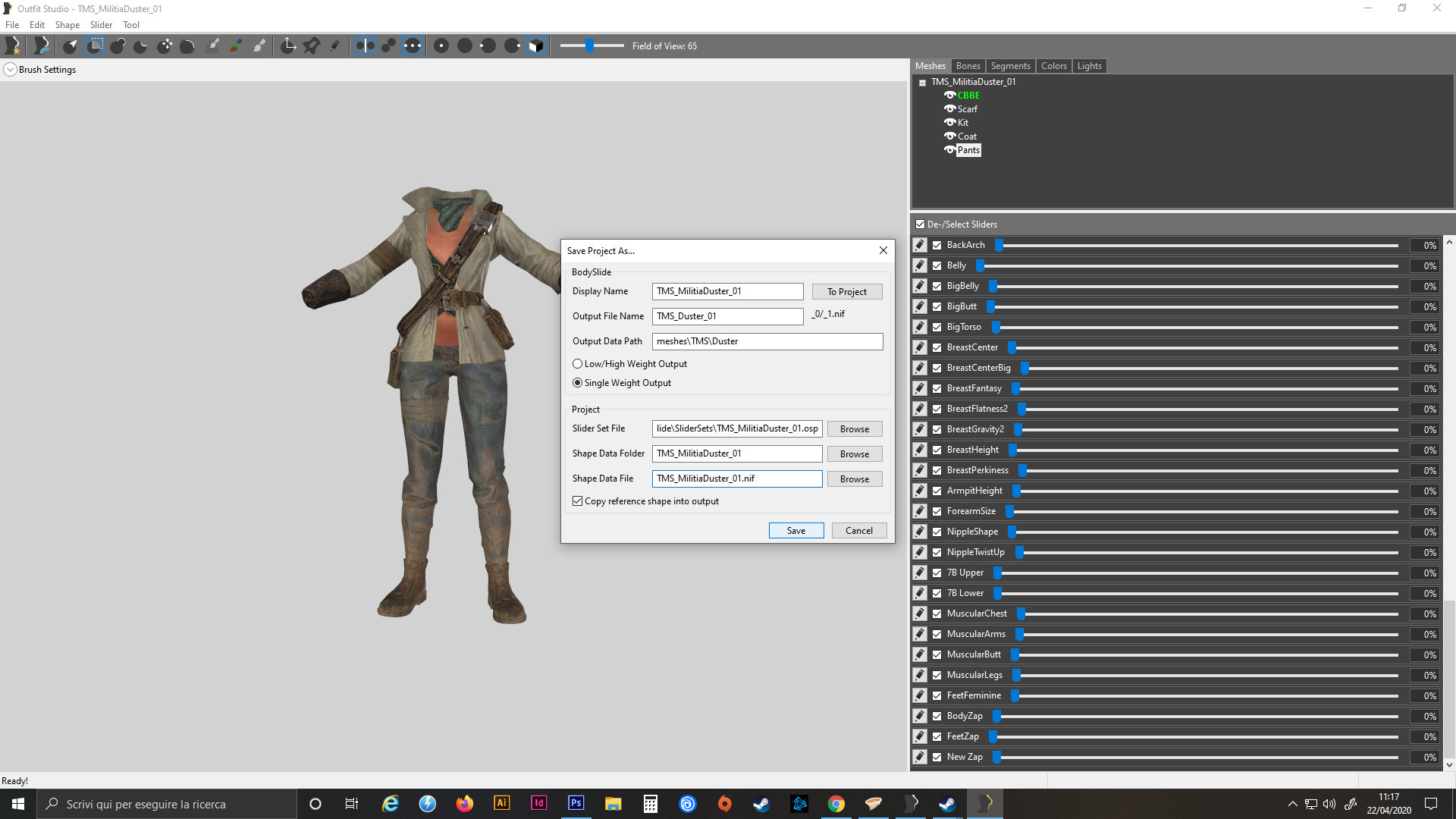
Task: Select the Color paint brush icon
Action: [236, 45]
